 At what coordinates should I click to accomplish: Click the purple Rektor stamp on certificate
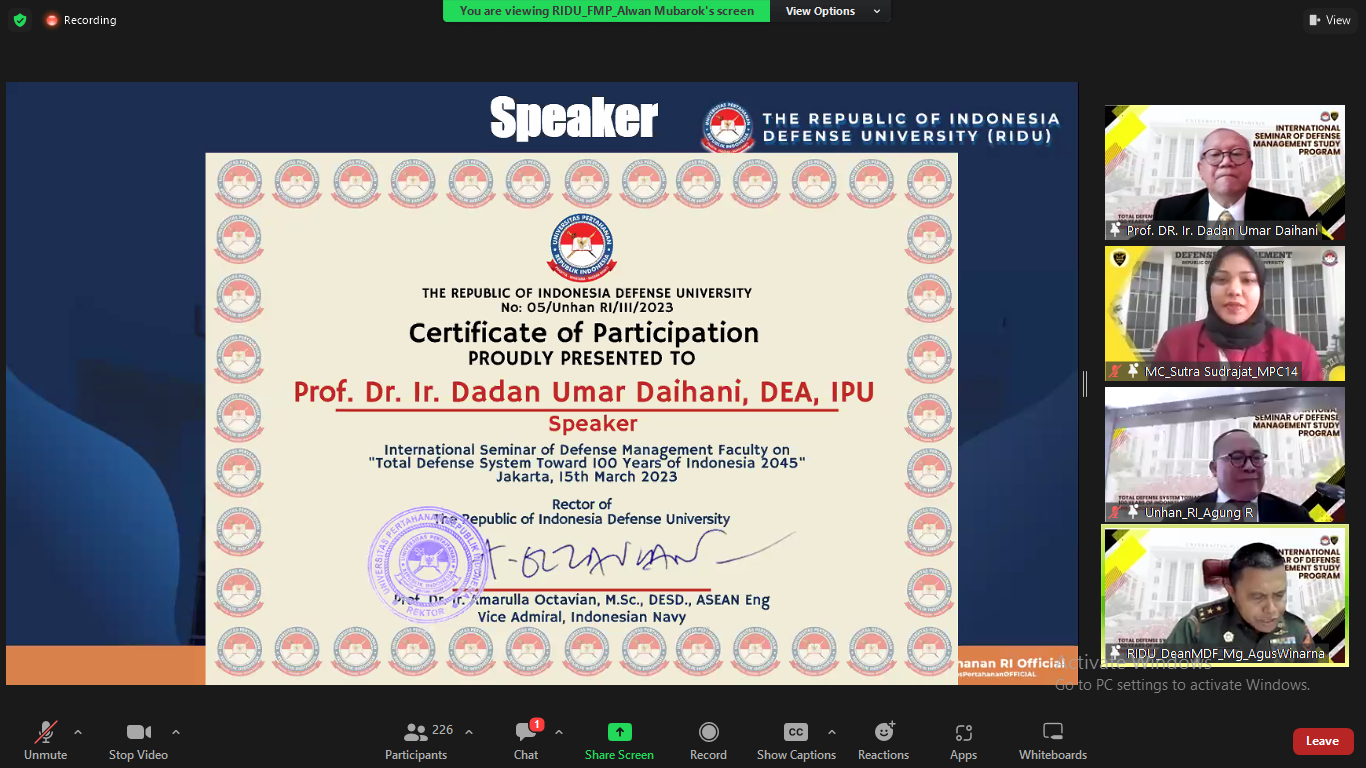click(x=428, y=565)
